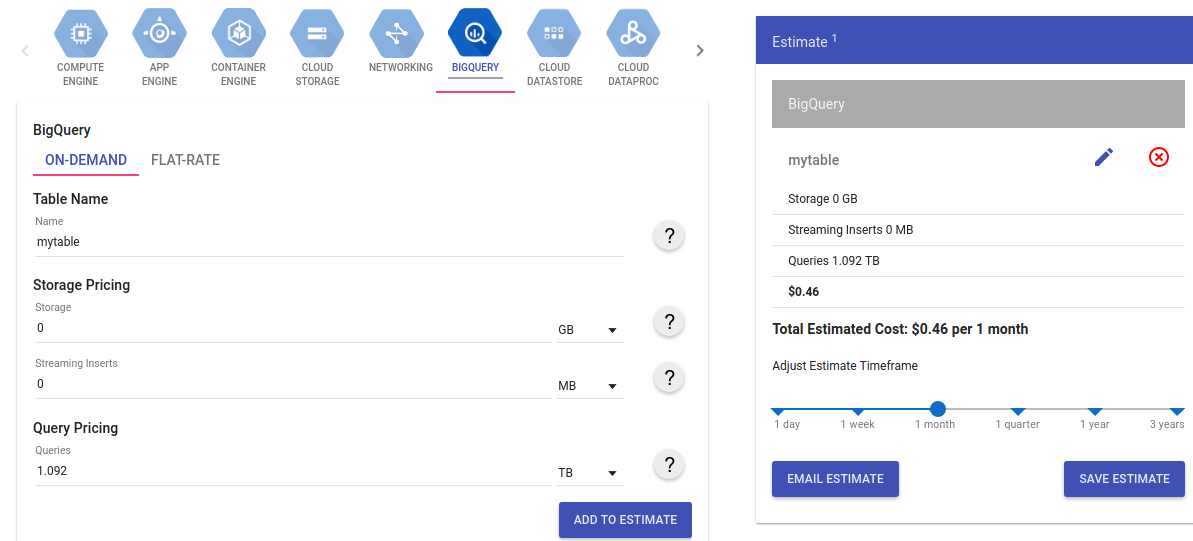Open the Queries TB unit dropdown
This screenshot has height=541, width=1193.
590,473
